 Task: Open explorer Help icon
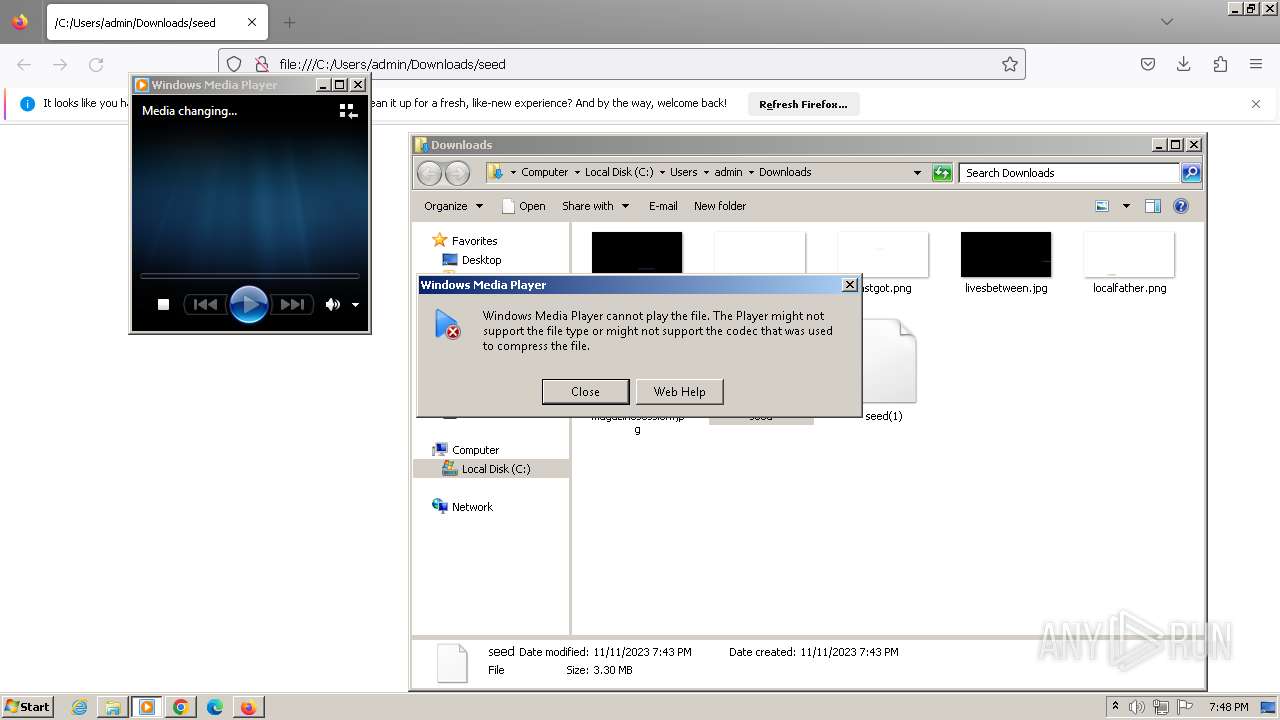click(1181, 206)
